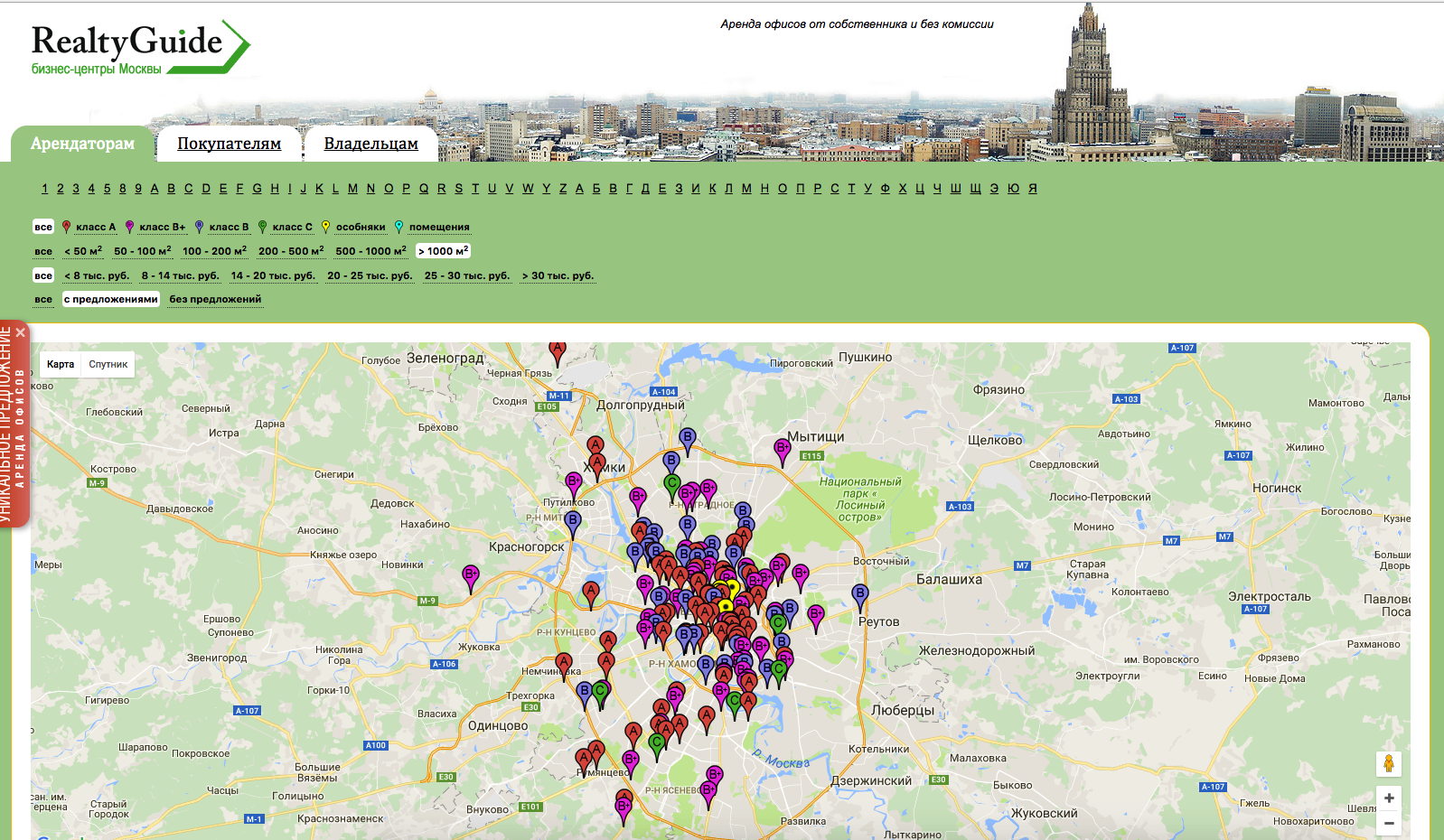The height and width of the screenshot is (840, 1444).
Task: Filter price 20 - 25 тыс. руб.
Action: click(370, 275)
